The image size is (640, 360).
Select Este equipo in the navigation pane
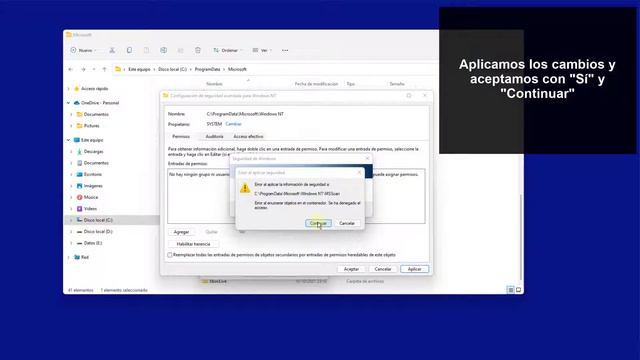[92, 140]
